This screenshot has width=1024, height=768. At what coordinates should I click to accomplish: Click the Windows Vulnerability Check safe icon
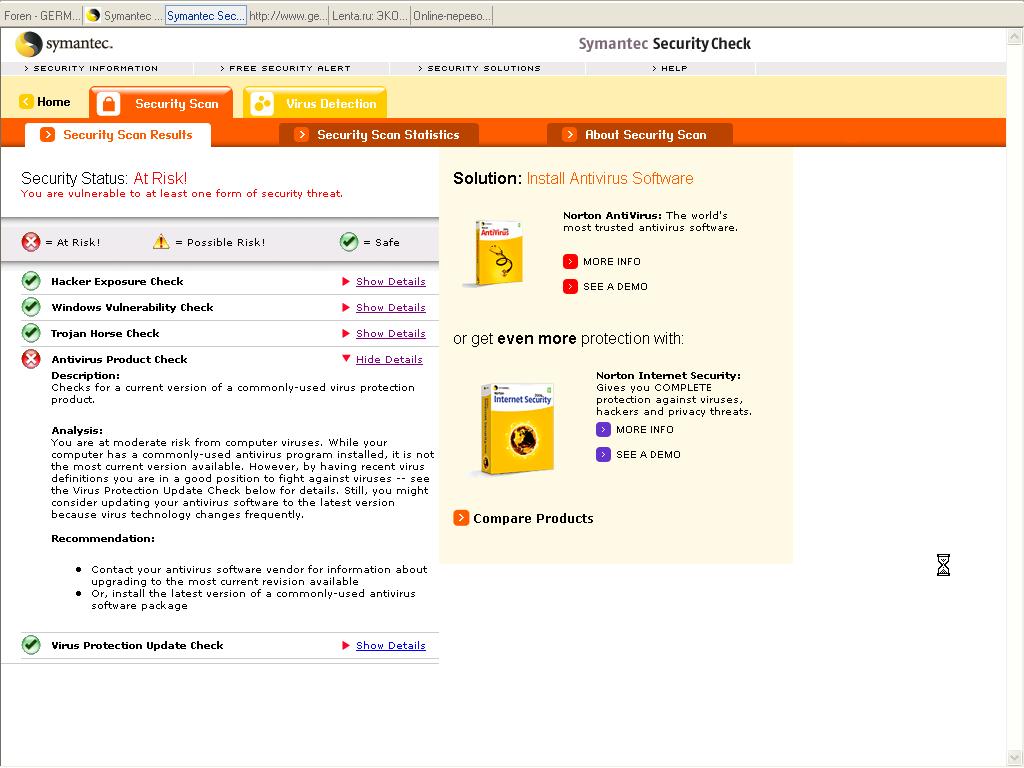(31, 307)
